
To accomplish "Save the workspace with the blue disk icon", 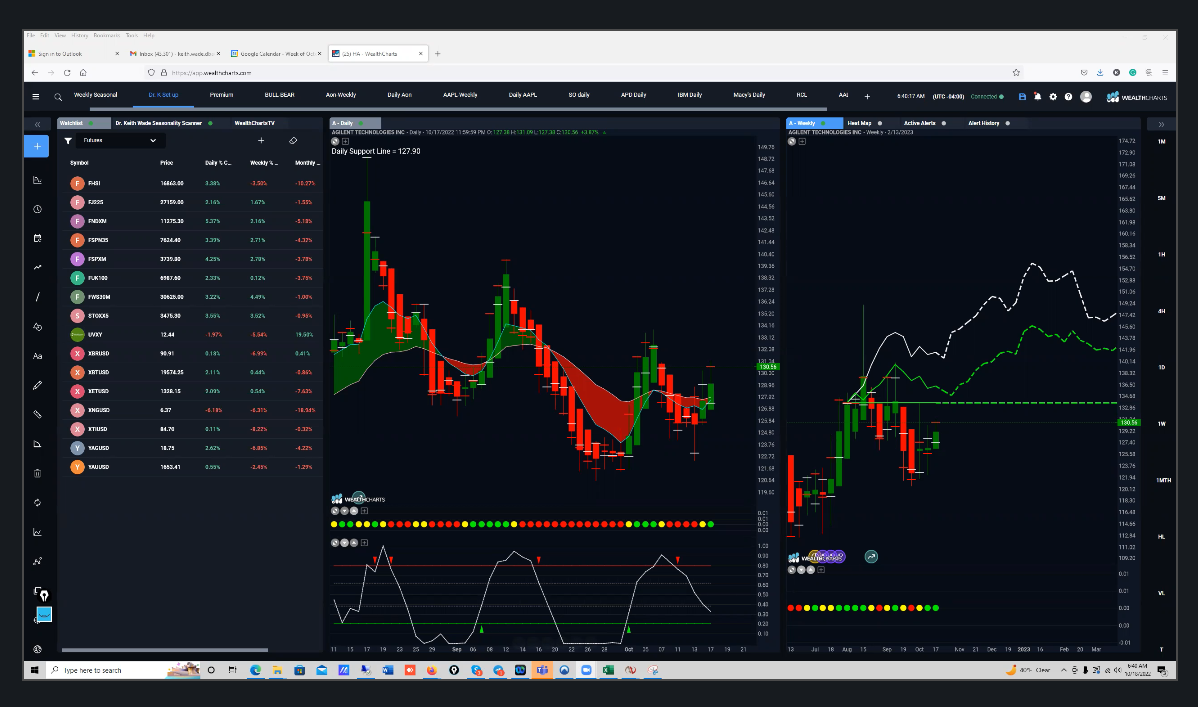I will pos(1022,96).
